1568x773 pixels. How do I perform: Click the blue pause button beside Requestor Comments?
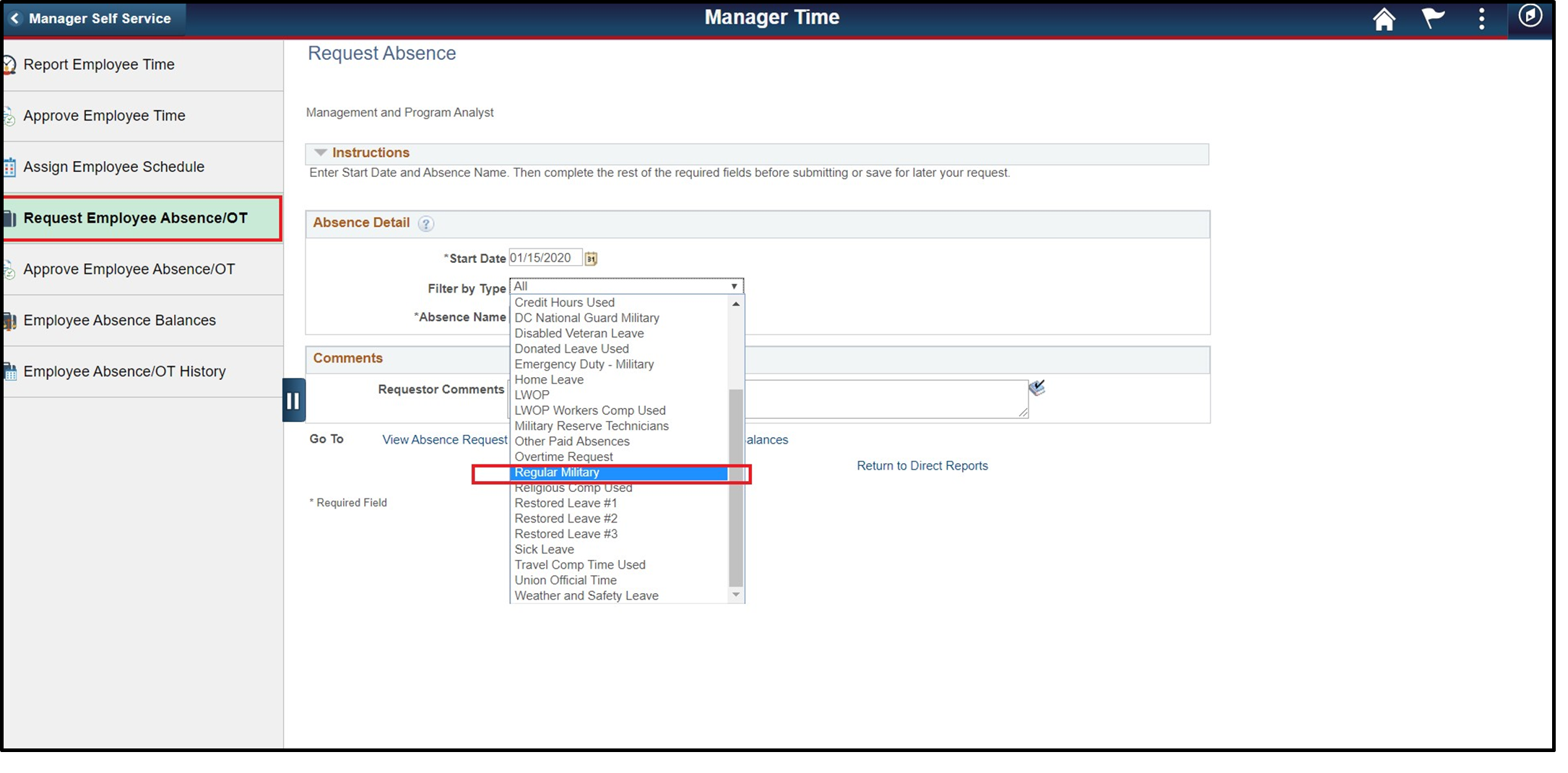click(293, 399)
